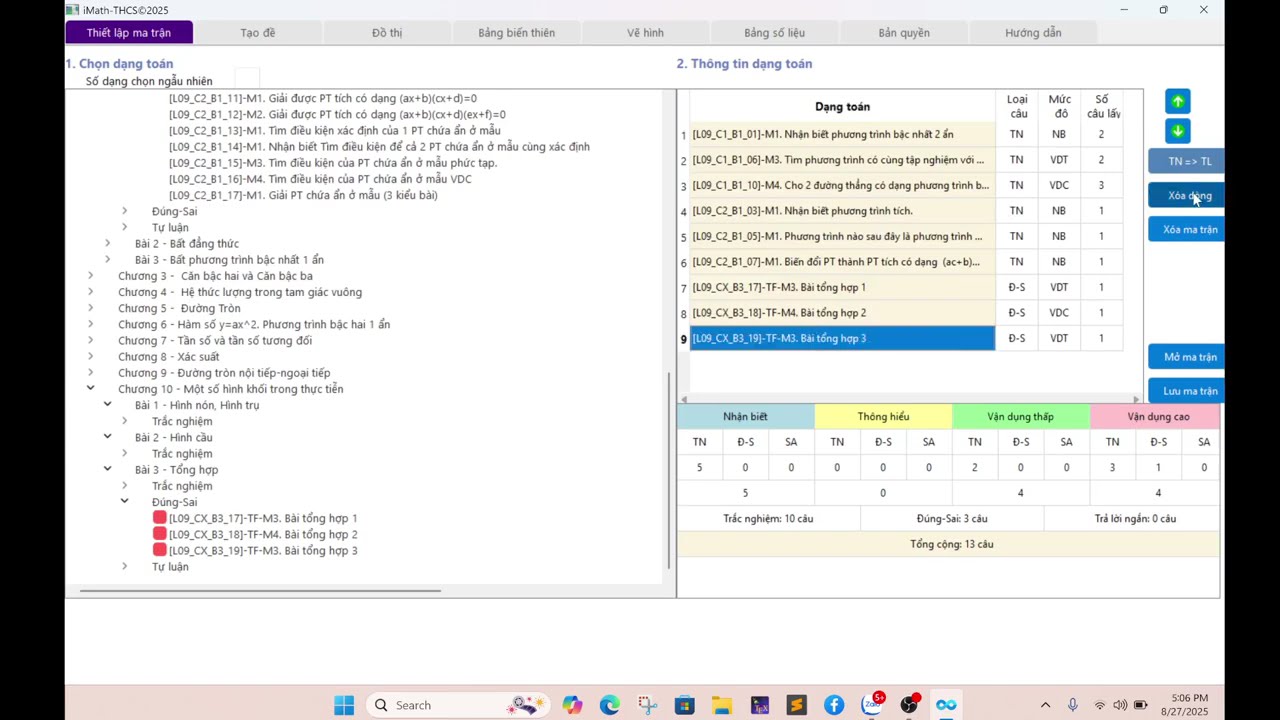
Task: Expand Bài 2 - Bất đẳng thức
Action: pos(107,243)
